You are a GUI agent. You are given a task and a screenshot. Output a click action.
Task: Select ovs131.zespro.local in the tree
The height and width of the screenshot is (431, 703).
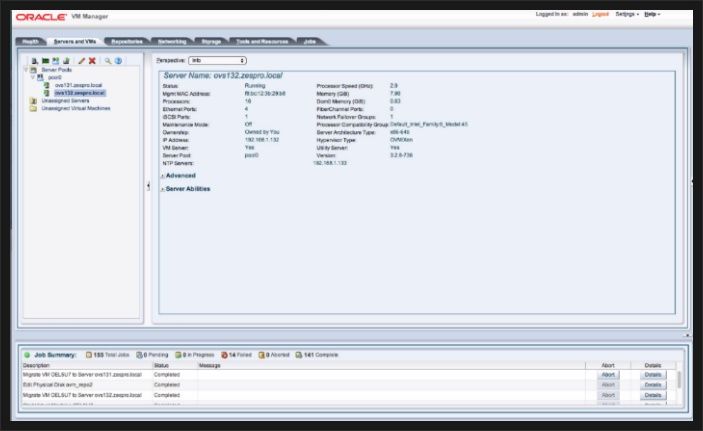click(x=78, y=85)
